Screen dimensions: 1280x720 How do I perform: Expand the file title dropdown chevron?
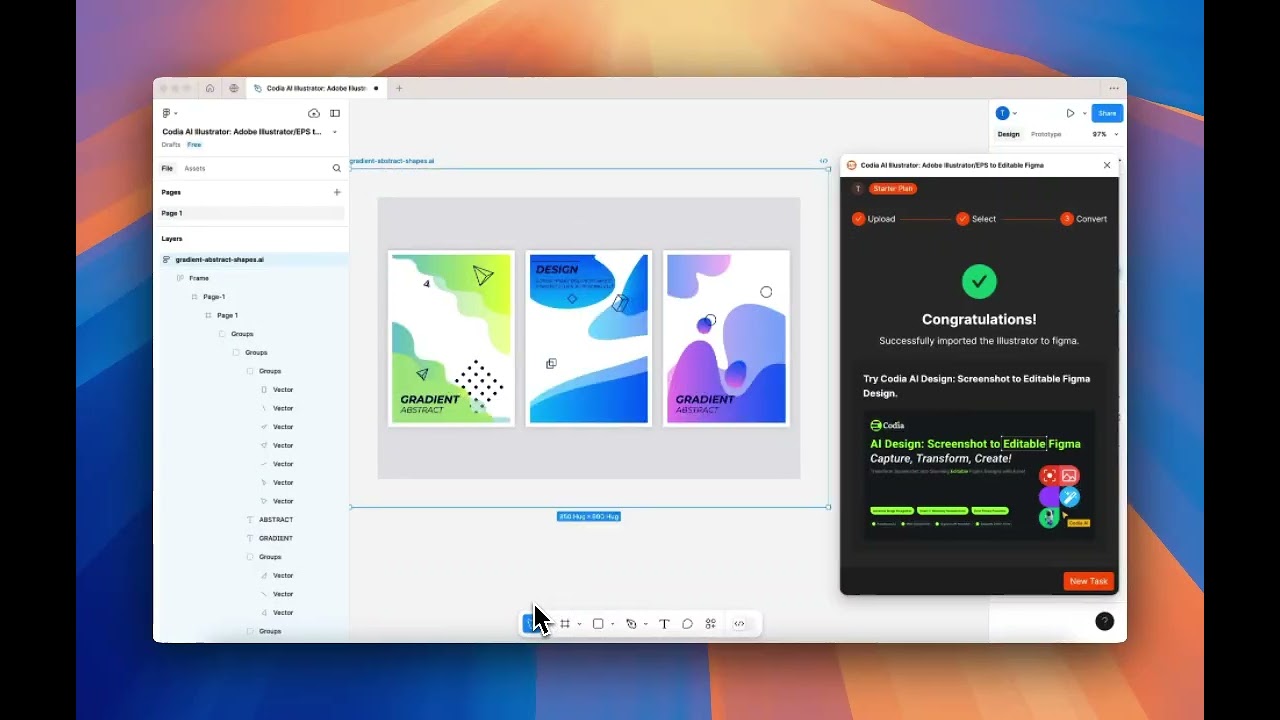coord(335,132)
